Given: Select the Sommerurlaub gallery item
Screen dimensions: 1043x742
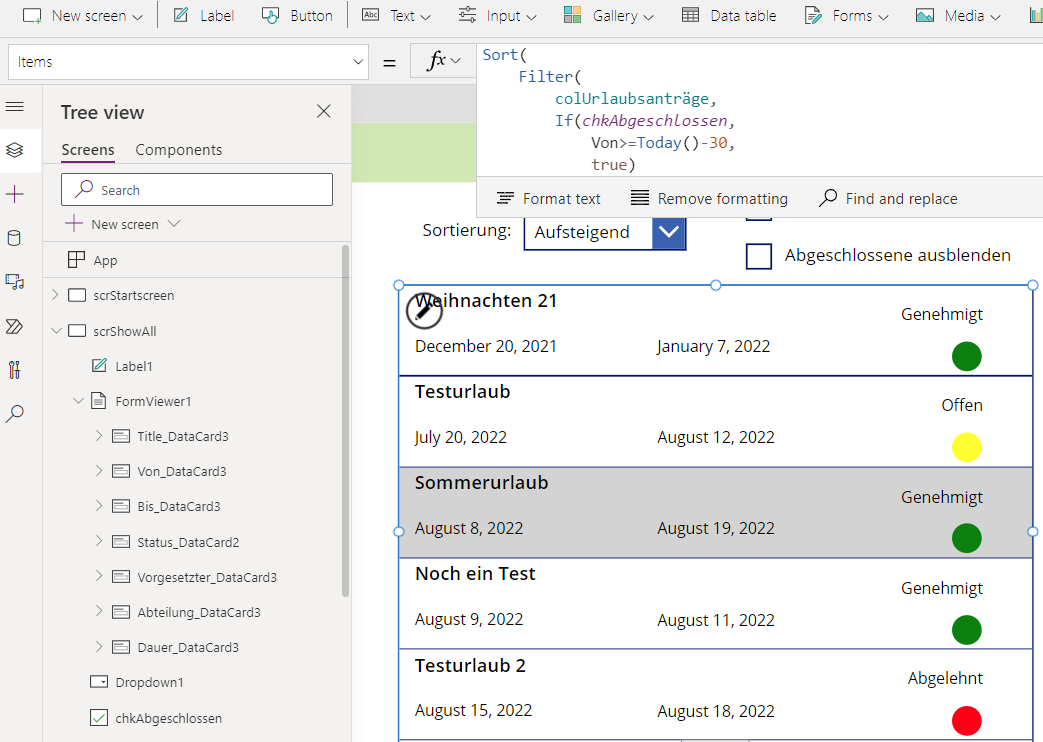Looking at the screenshot, I should 716,512.
